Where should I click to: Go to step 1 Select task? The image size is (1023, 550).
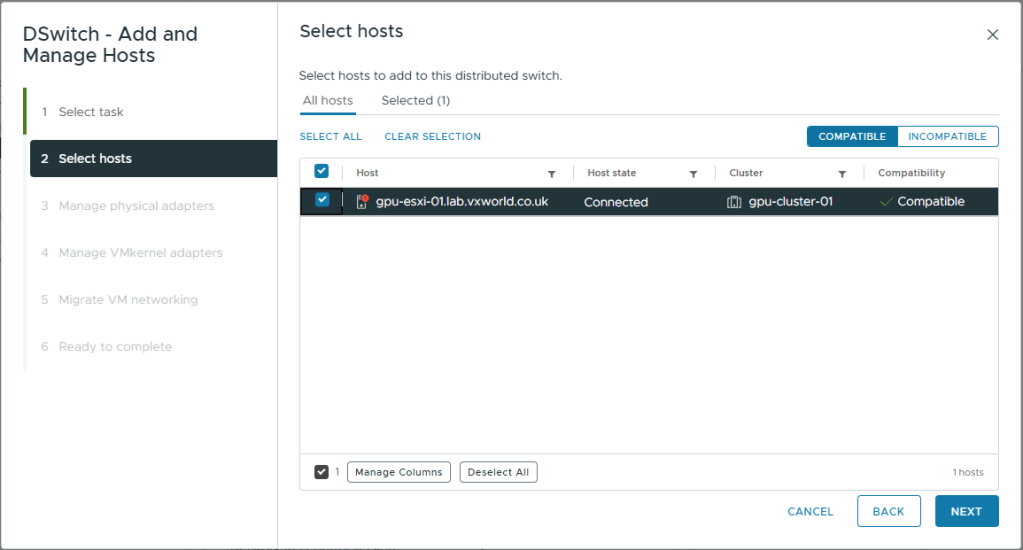(x=90, y=112)
